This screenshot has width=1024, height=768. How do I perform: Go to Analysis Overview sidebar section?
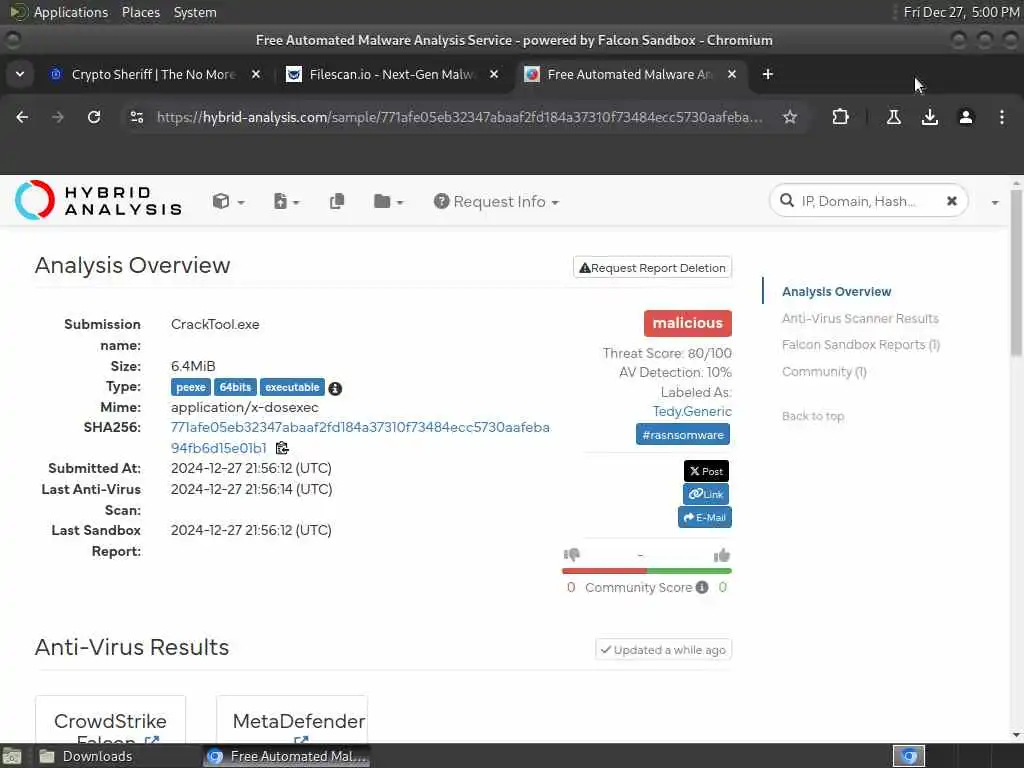pos(836,291)
